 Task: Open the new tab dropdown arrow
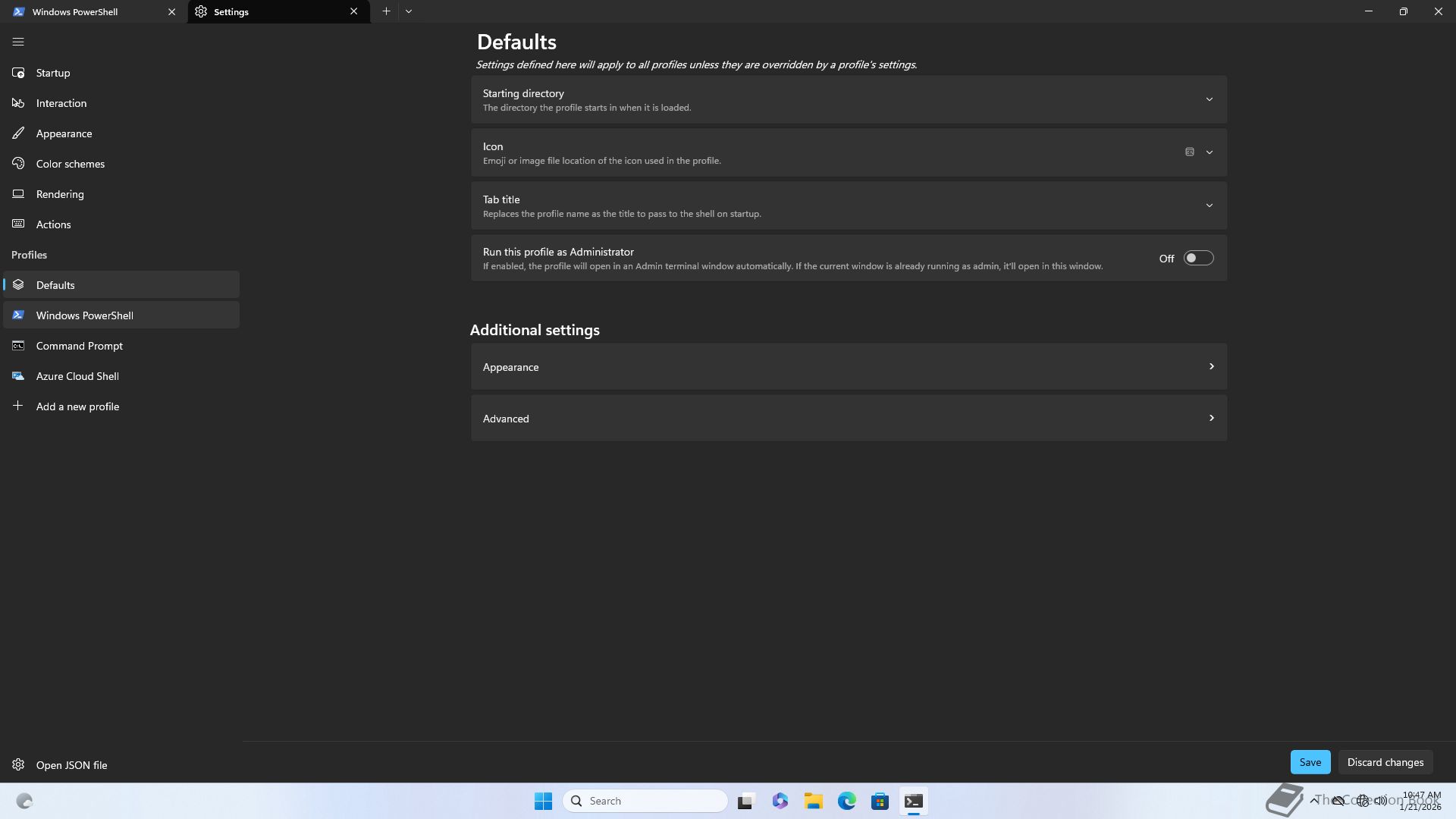click(x=409, y=11)
